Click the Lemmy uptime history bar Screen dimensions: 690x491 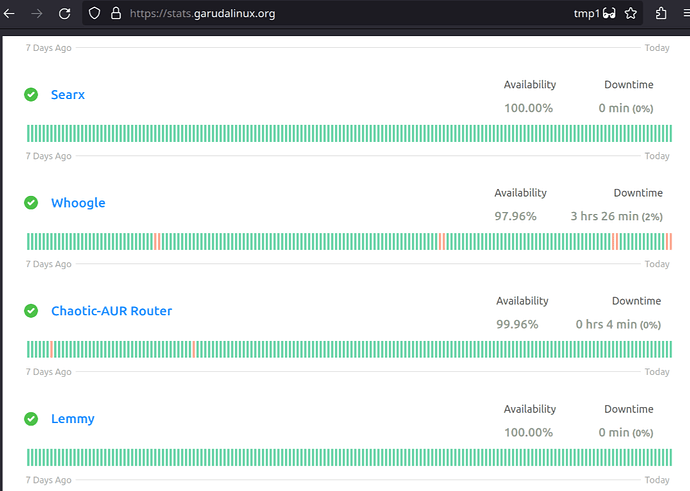pyautogui.click(x=349, y=458)
